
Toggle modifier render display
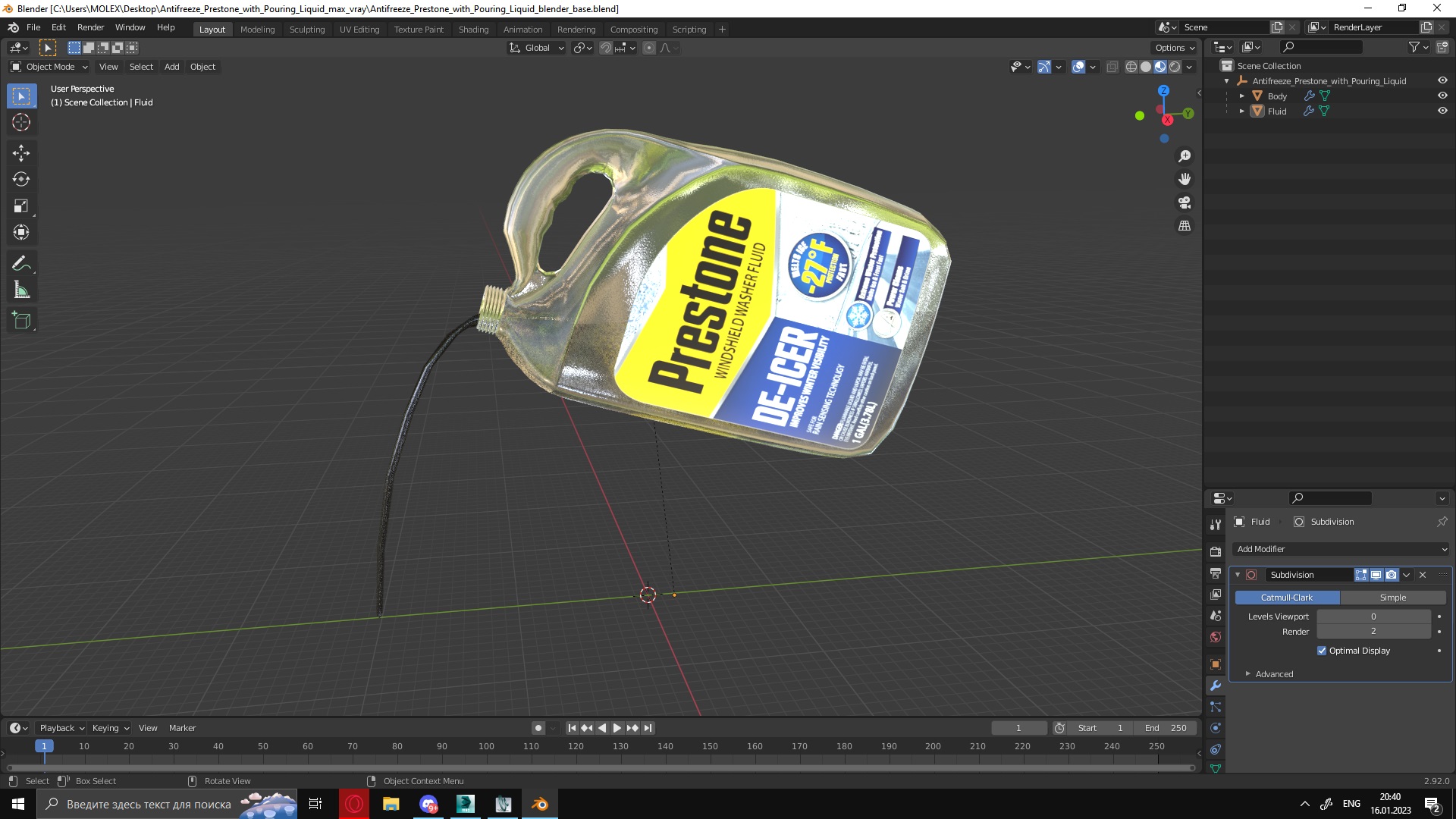[1391, 575]
